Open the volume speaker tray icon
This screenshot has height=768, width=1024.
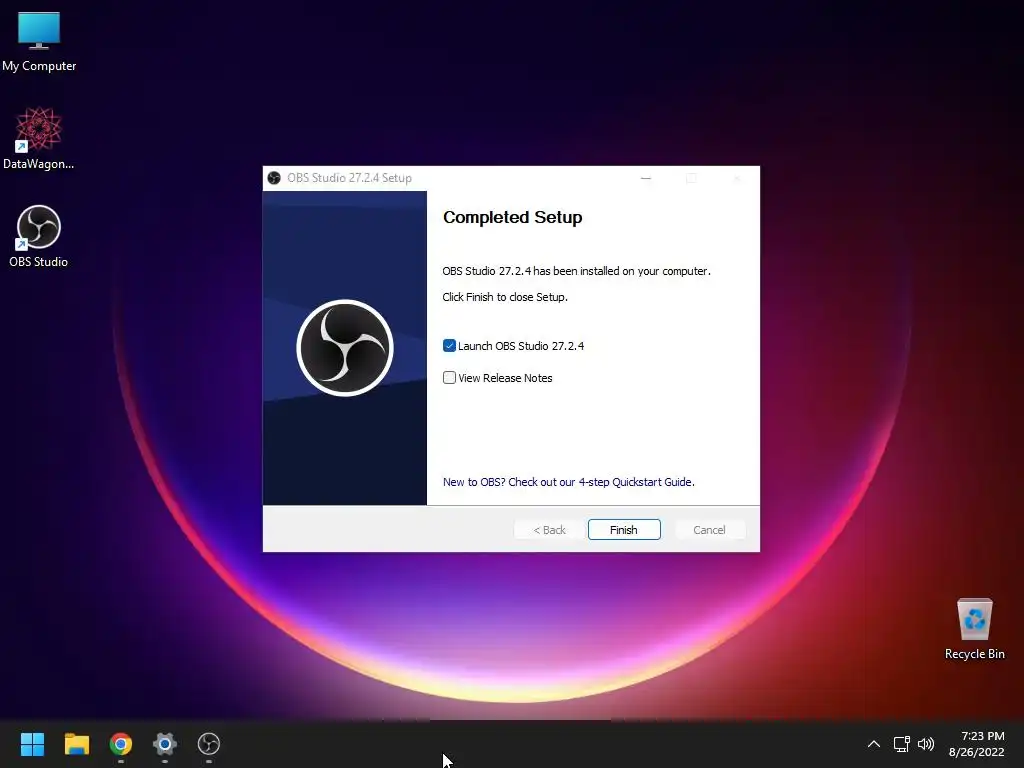click(926, 744)
